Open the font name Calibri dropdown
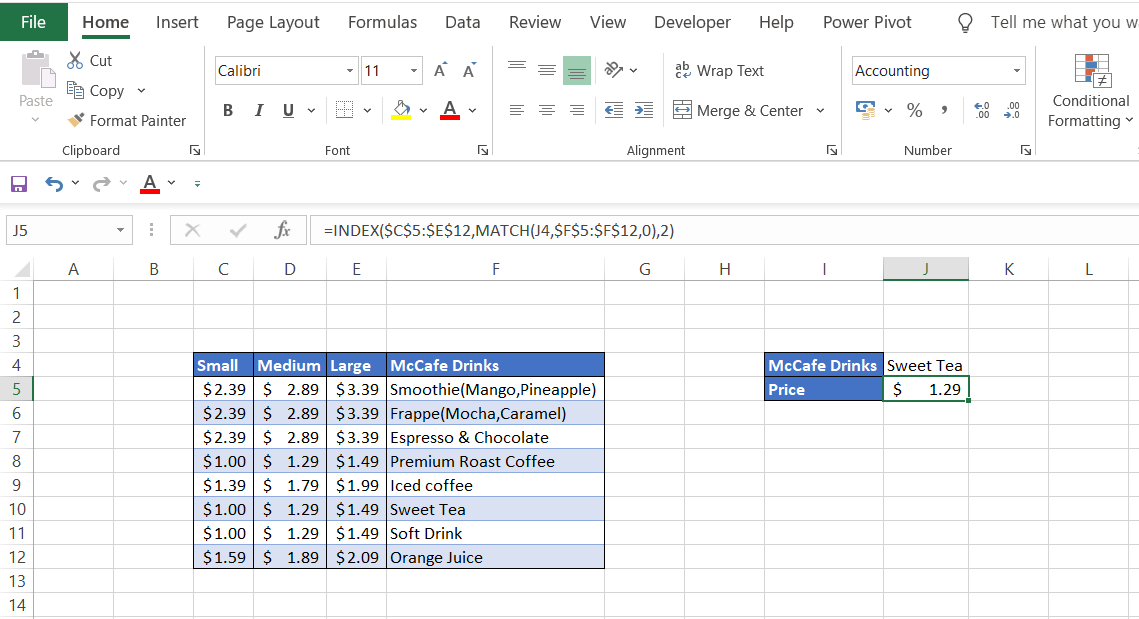This screenshot has height=619, width=1139. [350, 71]
